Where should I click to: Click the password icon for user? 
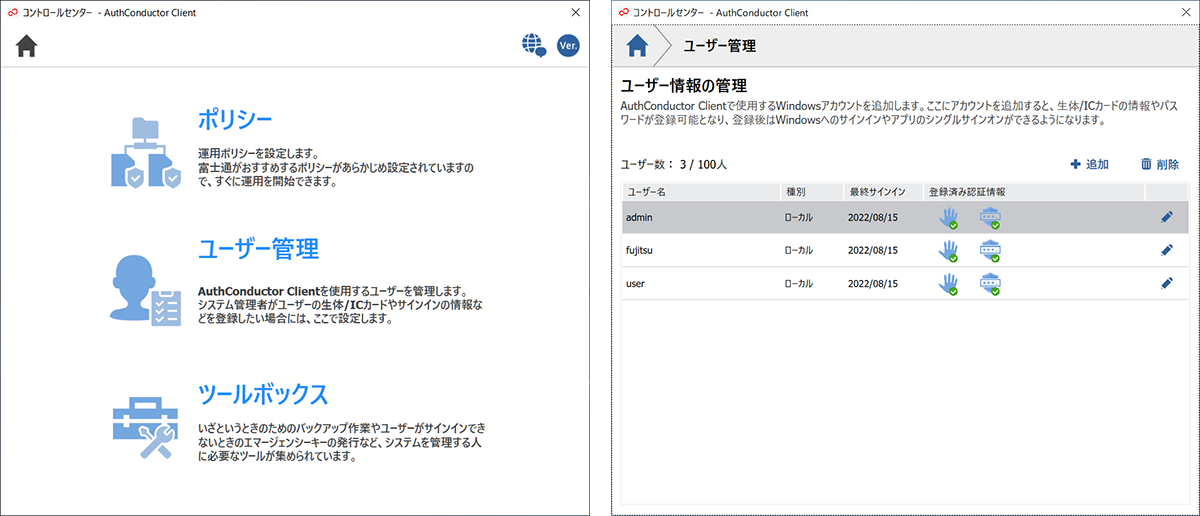coord(990,283)
